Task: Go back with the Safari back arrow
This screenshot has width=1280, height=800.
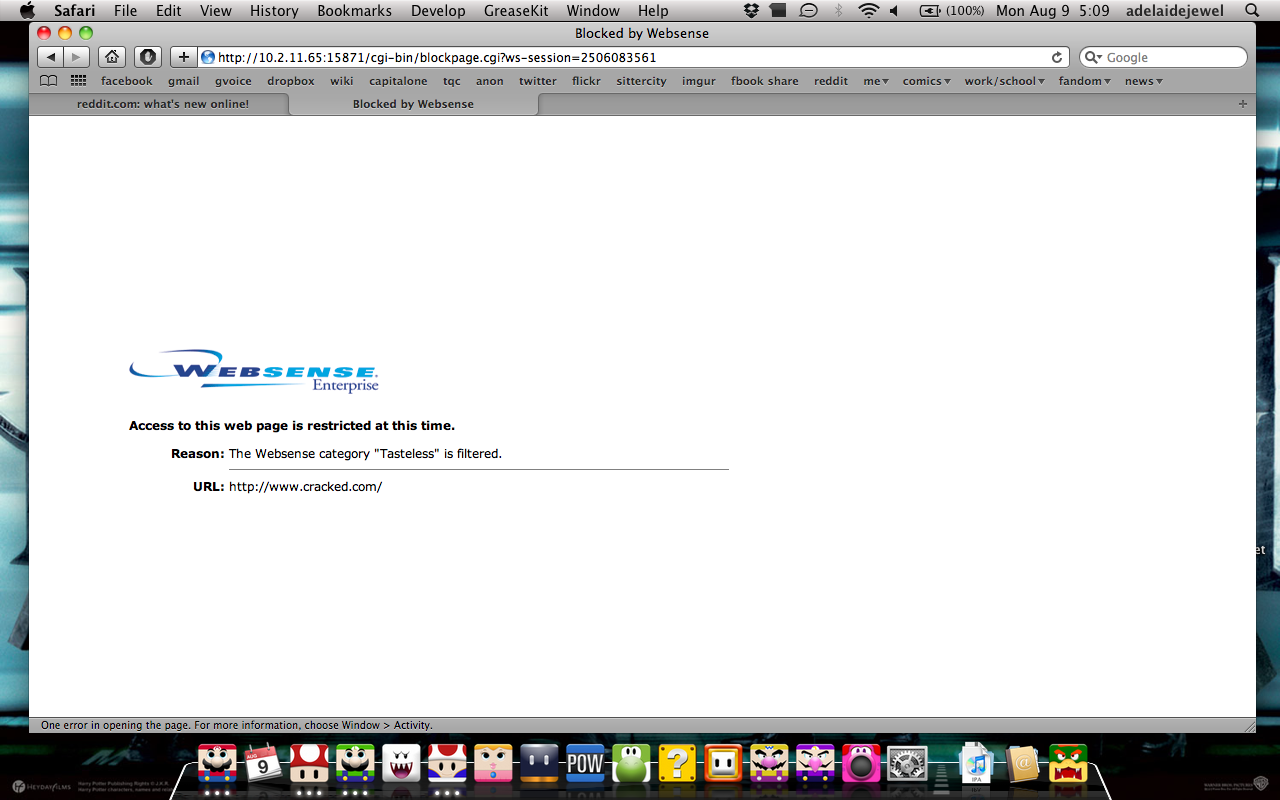Action: (x=52, y=57)
